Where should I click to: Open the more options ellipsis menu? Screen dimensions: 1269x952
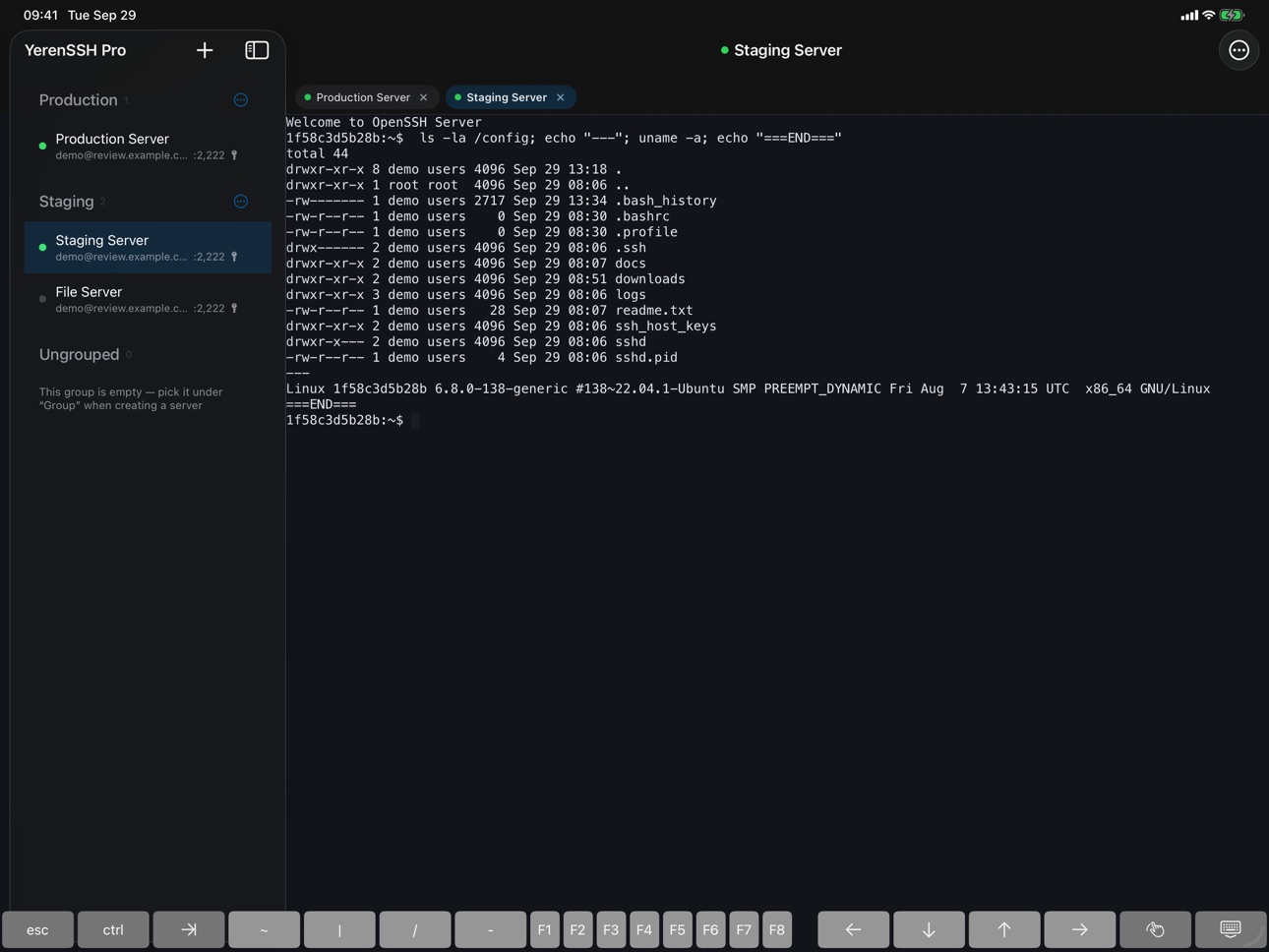click(1239, 50)
